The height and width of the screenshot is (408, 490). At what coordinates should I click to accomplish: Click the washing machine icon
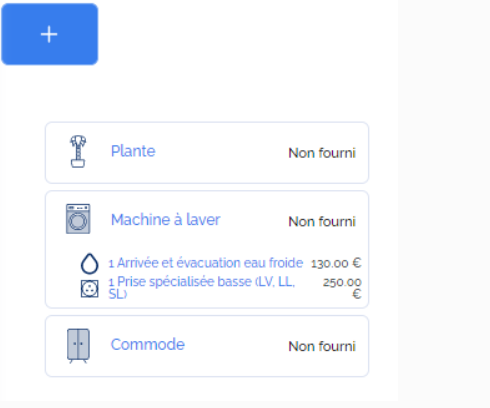[78, 219]
